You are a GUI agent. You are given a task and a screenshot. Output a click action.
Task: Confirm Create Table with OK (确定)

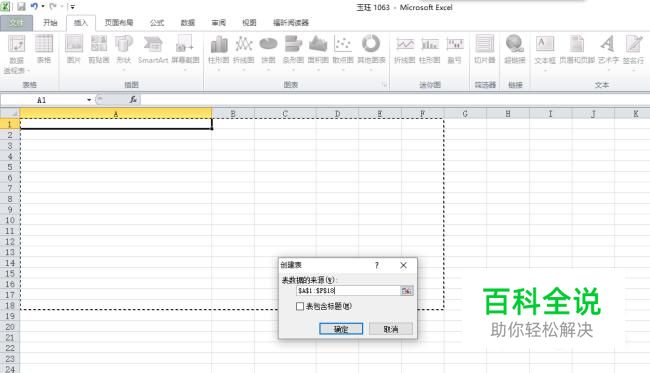click(341, 329)
